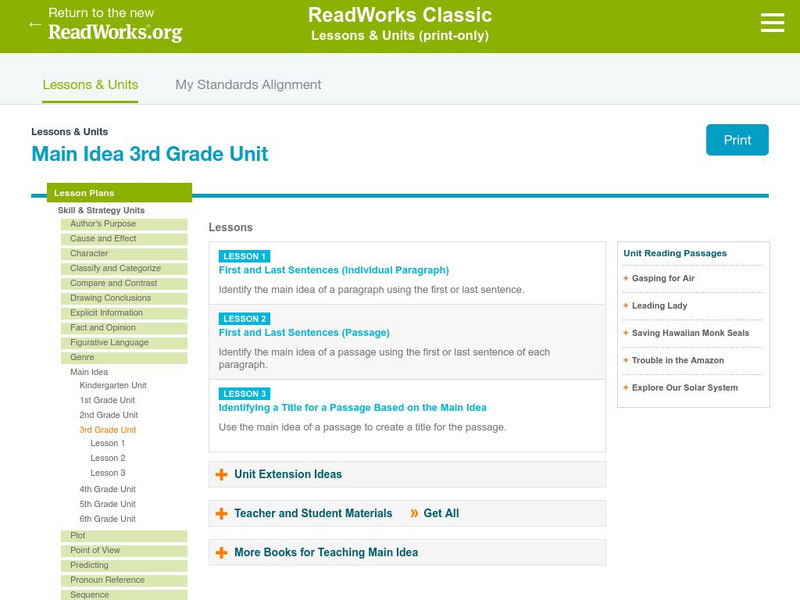800x600 pixels.
Task: Select Genre in sidebar
Action: [x=124, y=357]
